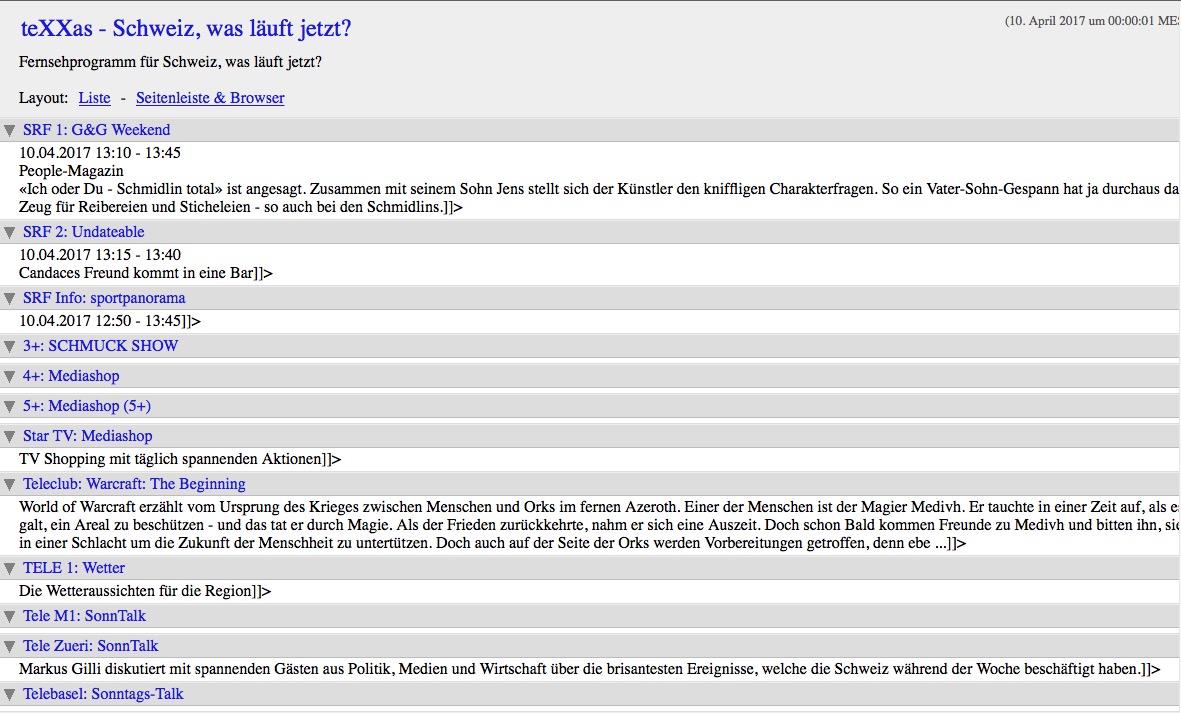1181x713 pixels.
Task: Toggle the 4+: Mediashop triangle
Action: coord(10,376)
